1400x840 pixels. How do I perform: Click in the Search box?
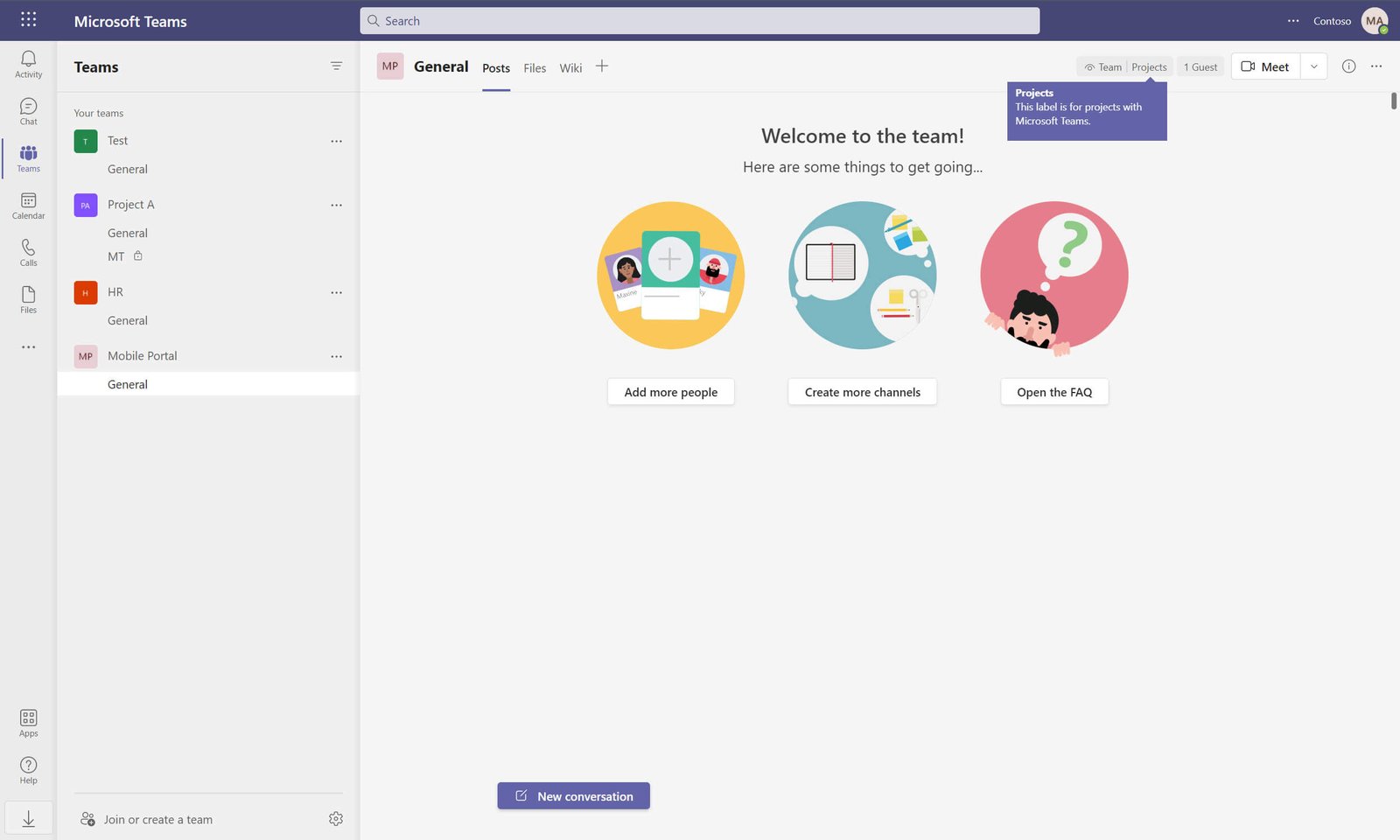pyautogui.click(x=700, y=21)
